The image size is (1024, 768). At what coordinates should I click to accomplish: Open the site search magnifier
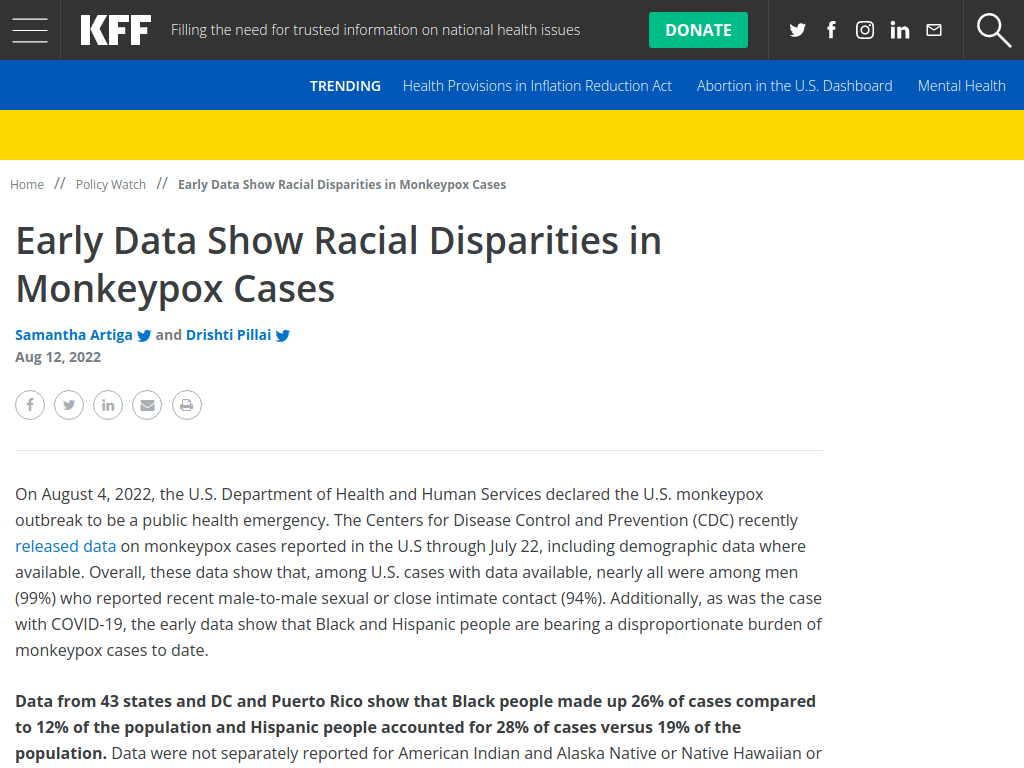pos(993,30)
